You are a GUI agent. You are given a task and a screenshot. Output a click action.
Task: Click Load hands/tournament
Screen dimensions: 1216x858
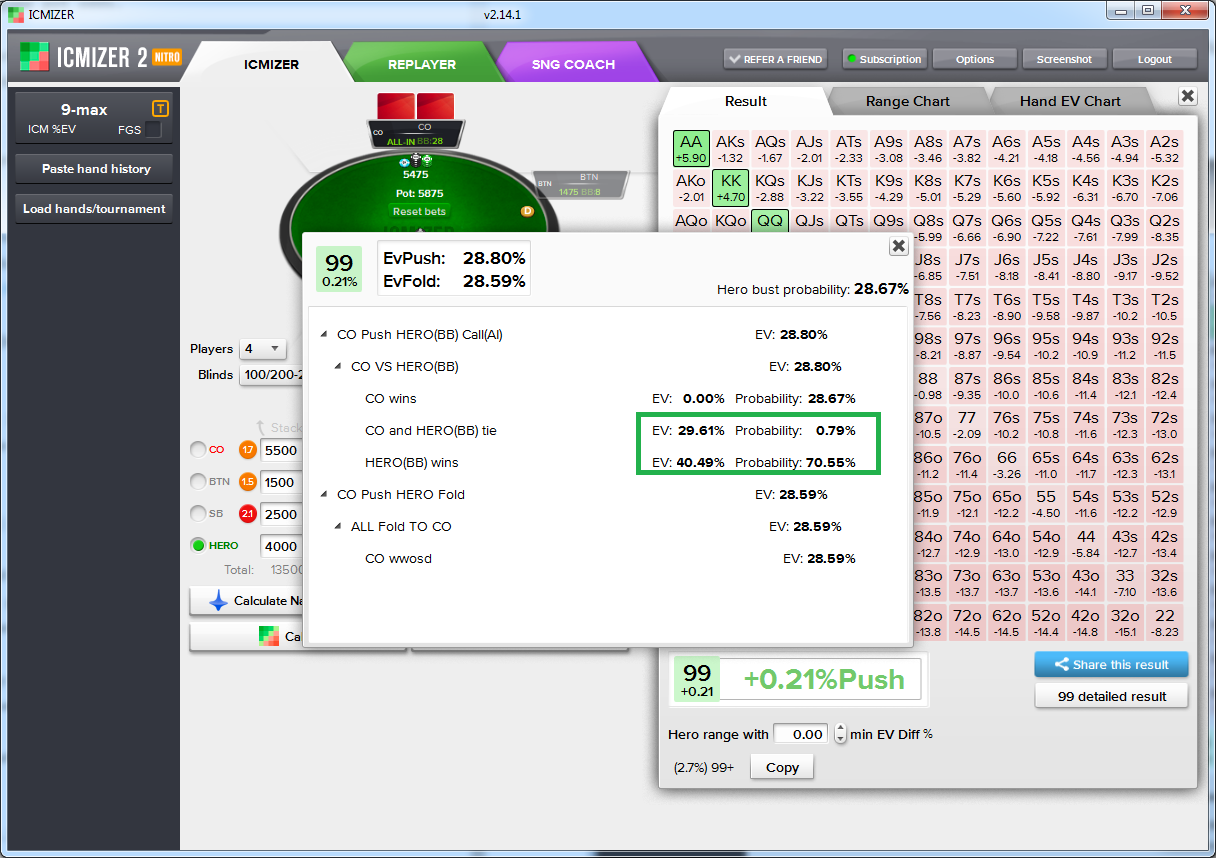[x=94, y=209]
